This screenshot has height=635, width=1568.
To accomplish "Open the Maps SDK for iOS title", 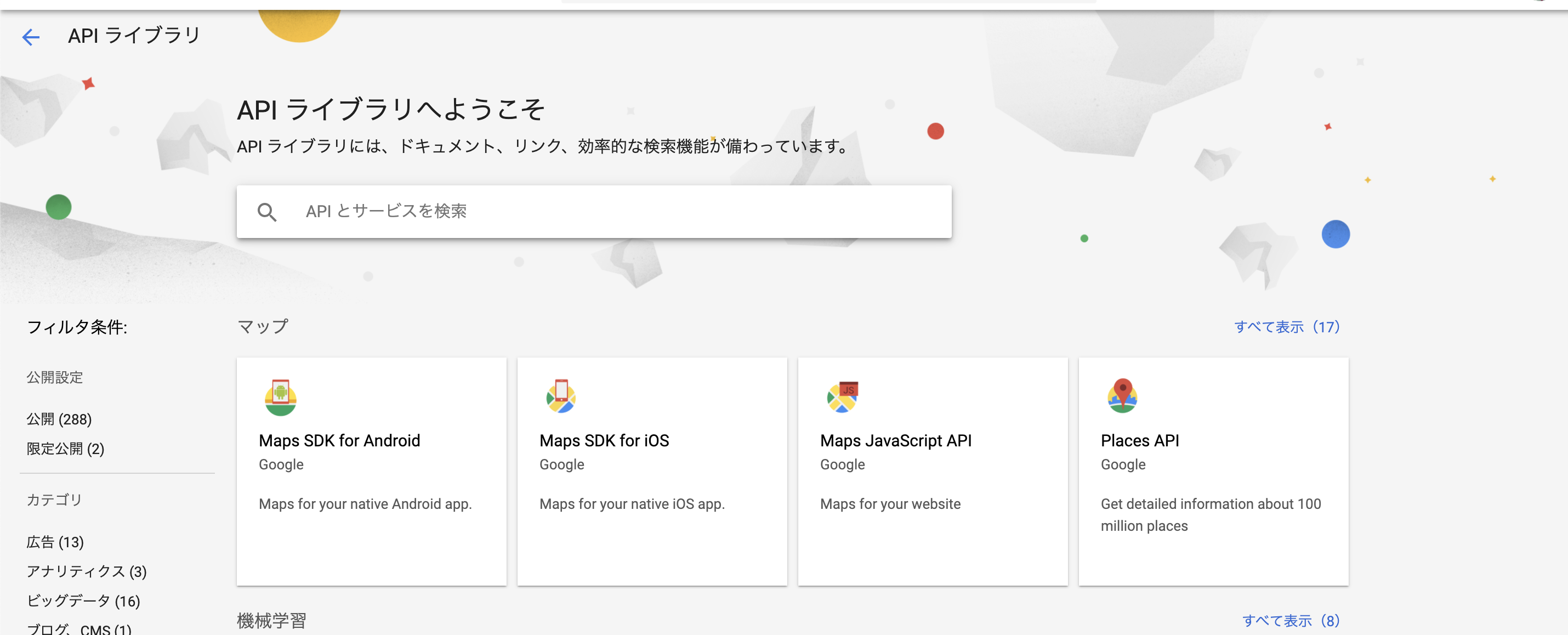I will point(604,440).
